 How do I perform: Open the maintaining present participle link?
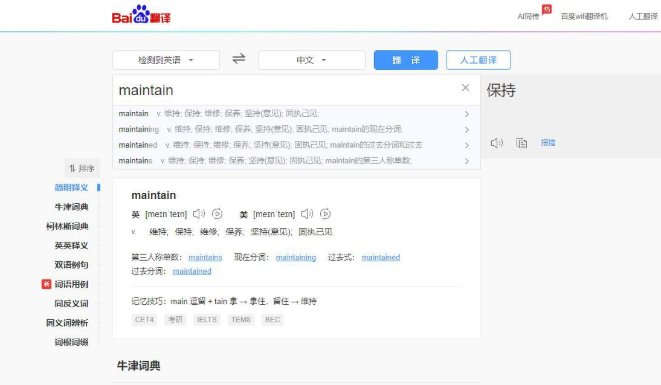pyautogui.click(x=296, y=257)
